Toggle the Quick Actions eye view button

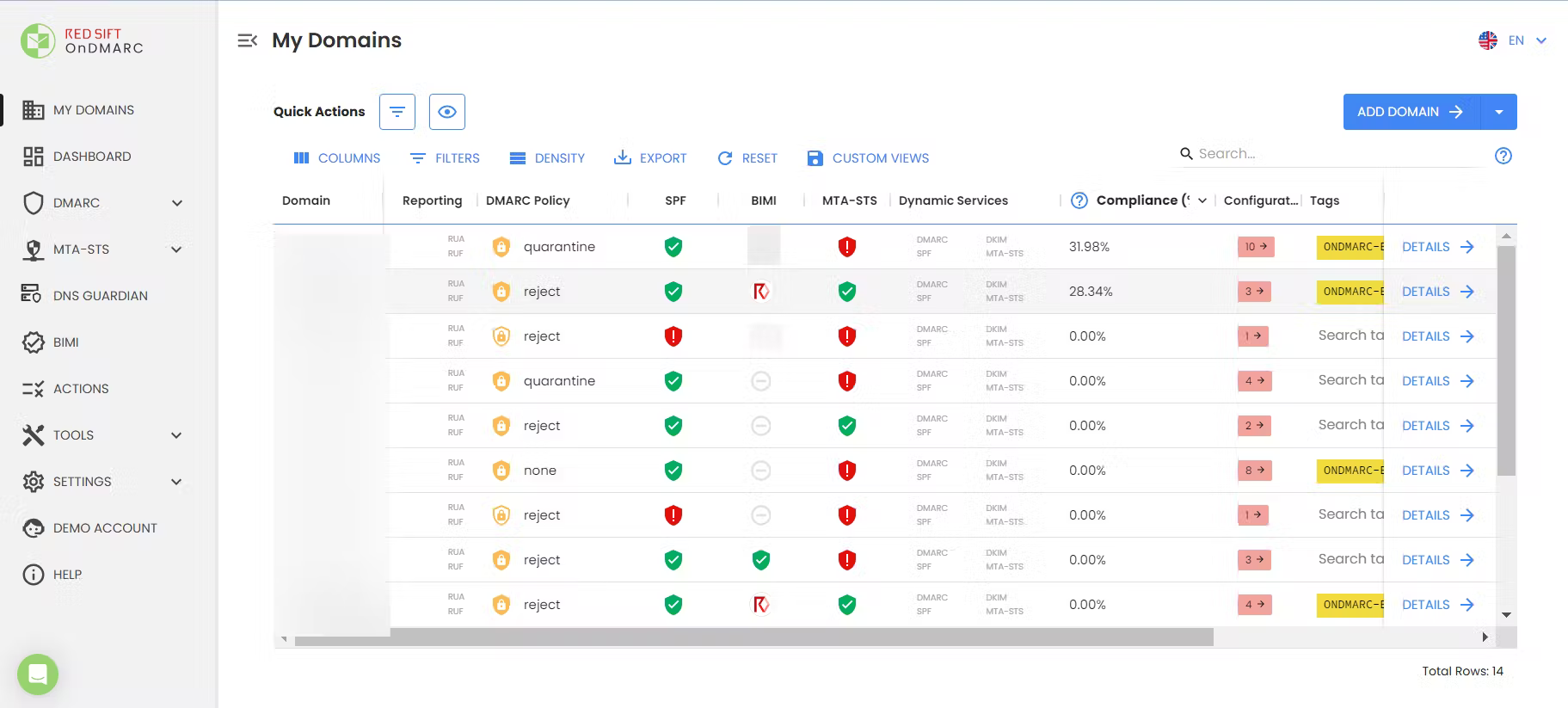click(447, 112)
